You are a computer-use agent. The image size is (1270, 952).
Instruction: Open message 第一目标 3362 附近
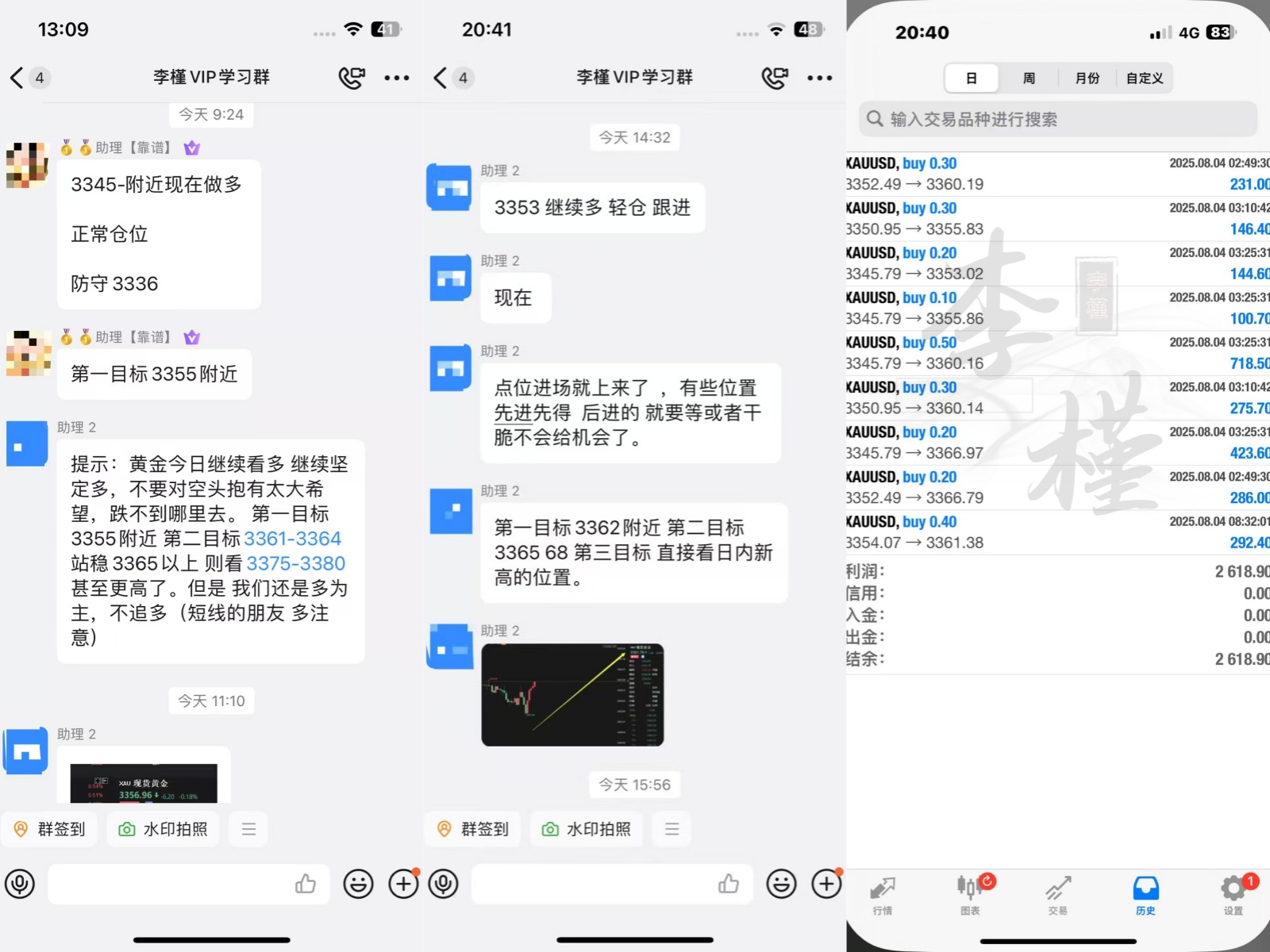pyautogui.click(x=634, y=552)
